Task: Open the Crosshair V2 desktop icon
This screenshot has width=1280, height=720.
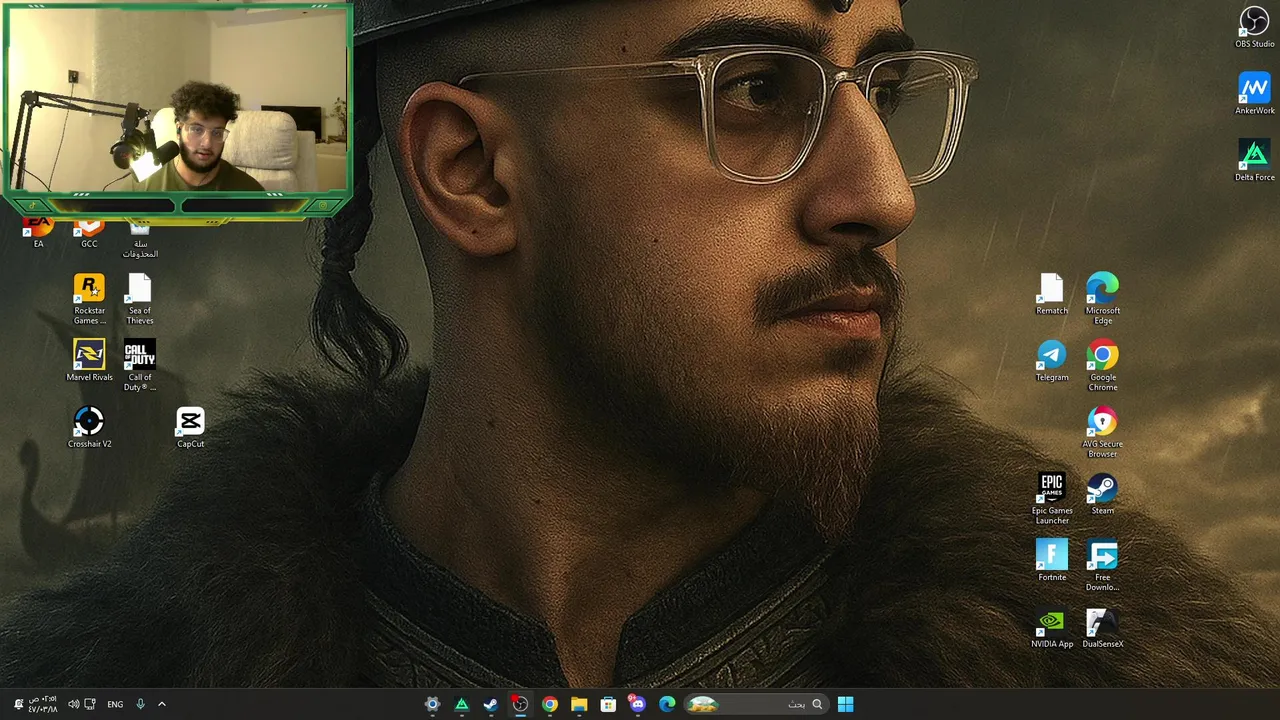Action: point(89,427)
